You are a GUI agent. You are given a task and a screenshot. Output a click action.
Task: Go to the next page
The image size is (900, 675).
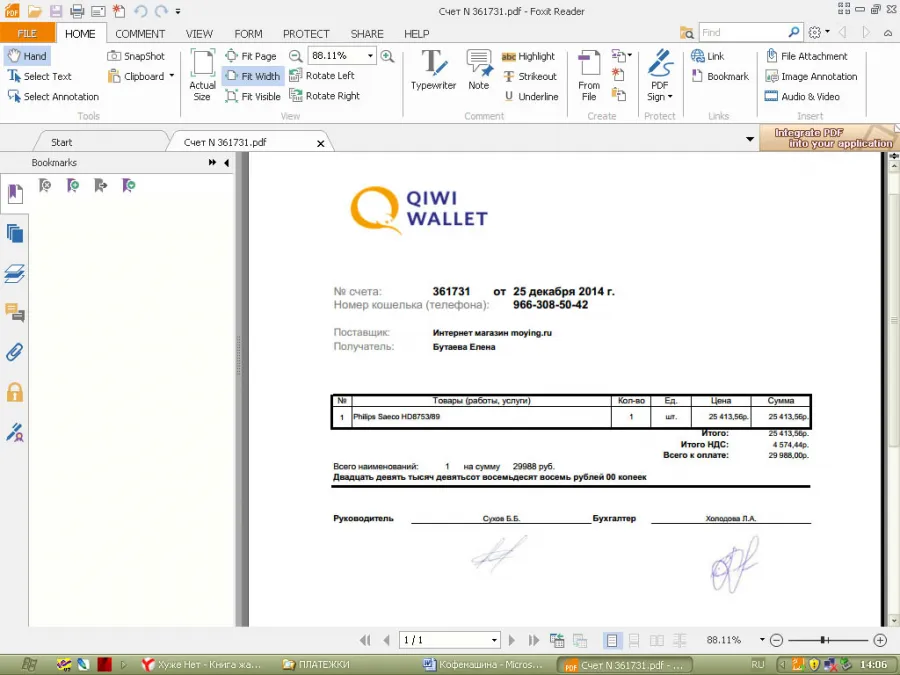512,639
